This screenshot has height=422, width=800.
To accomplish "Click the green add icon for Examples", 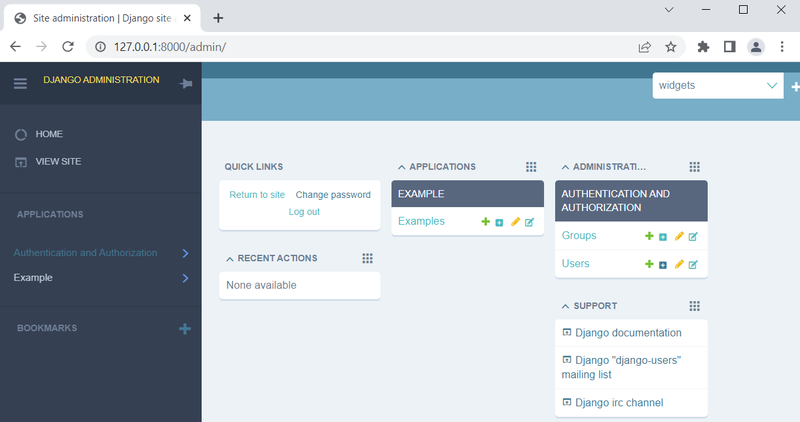I will 486,221.
